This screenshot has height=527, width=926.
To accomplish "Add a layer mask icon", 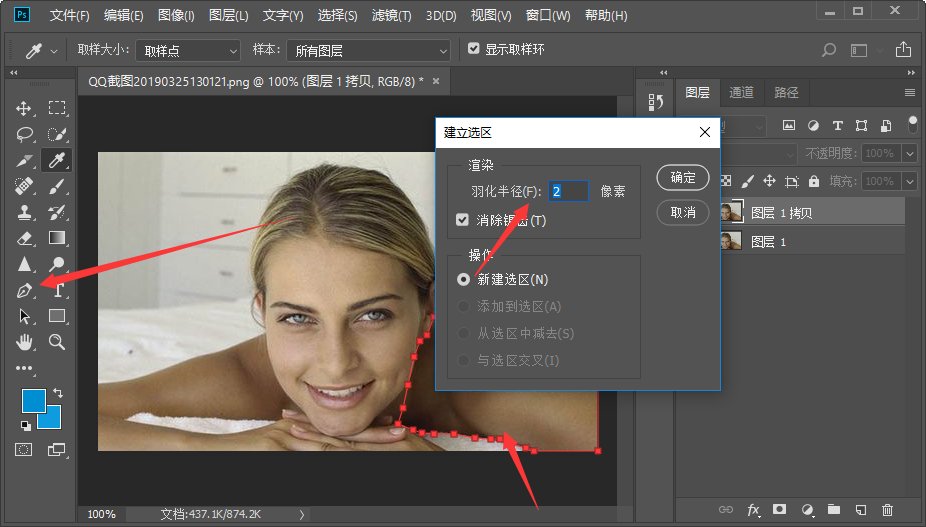I will (x=780, y=509).
